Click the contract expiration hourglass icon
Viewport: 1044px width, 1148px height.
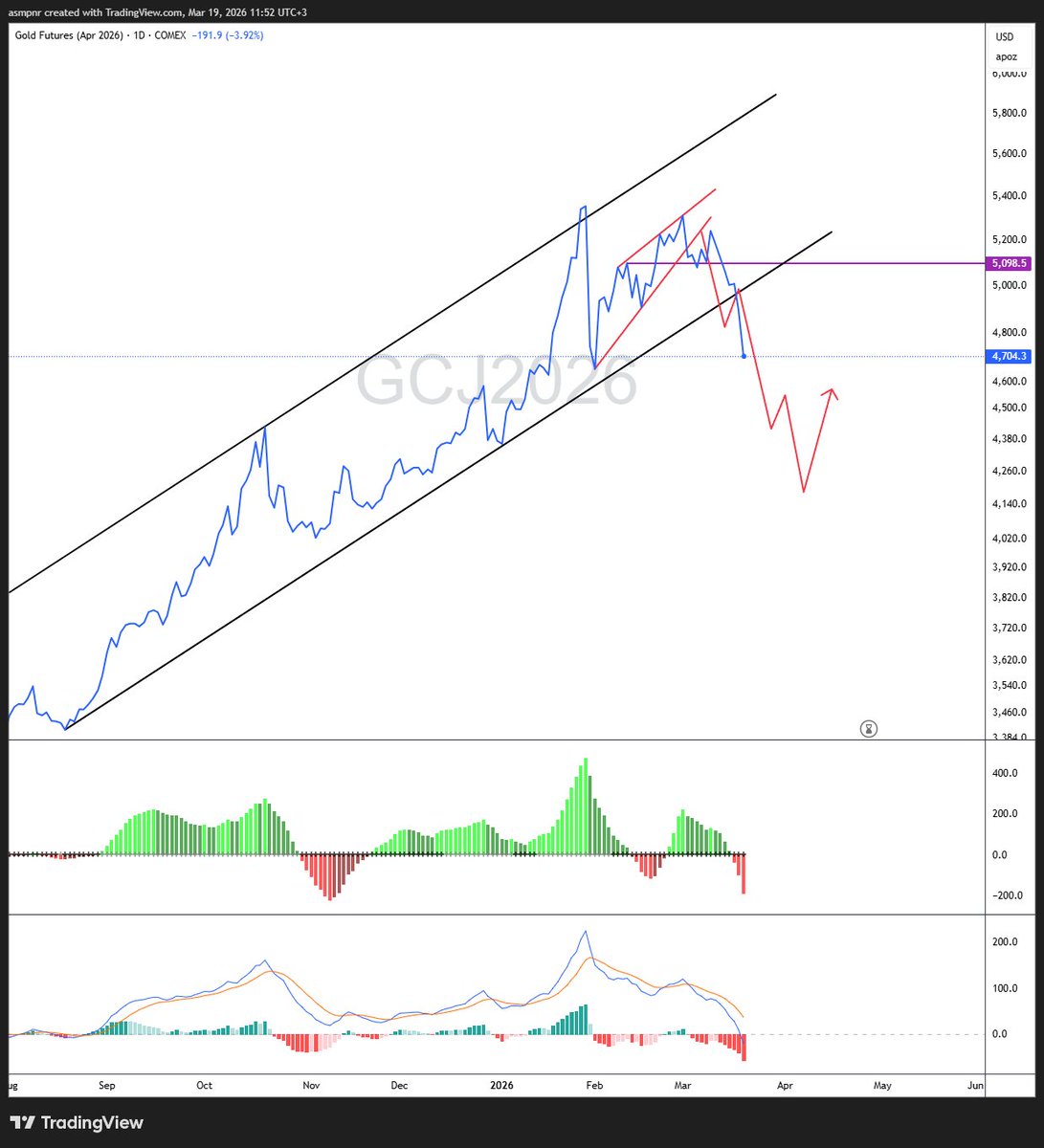pyautogui.click(x=869, y=729)
